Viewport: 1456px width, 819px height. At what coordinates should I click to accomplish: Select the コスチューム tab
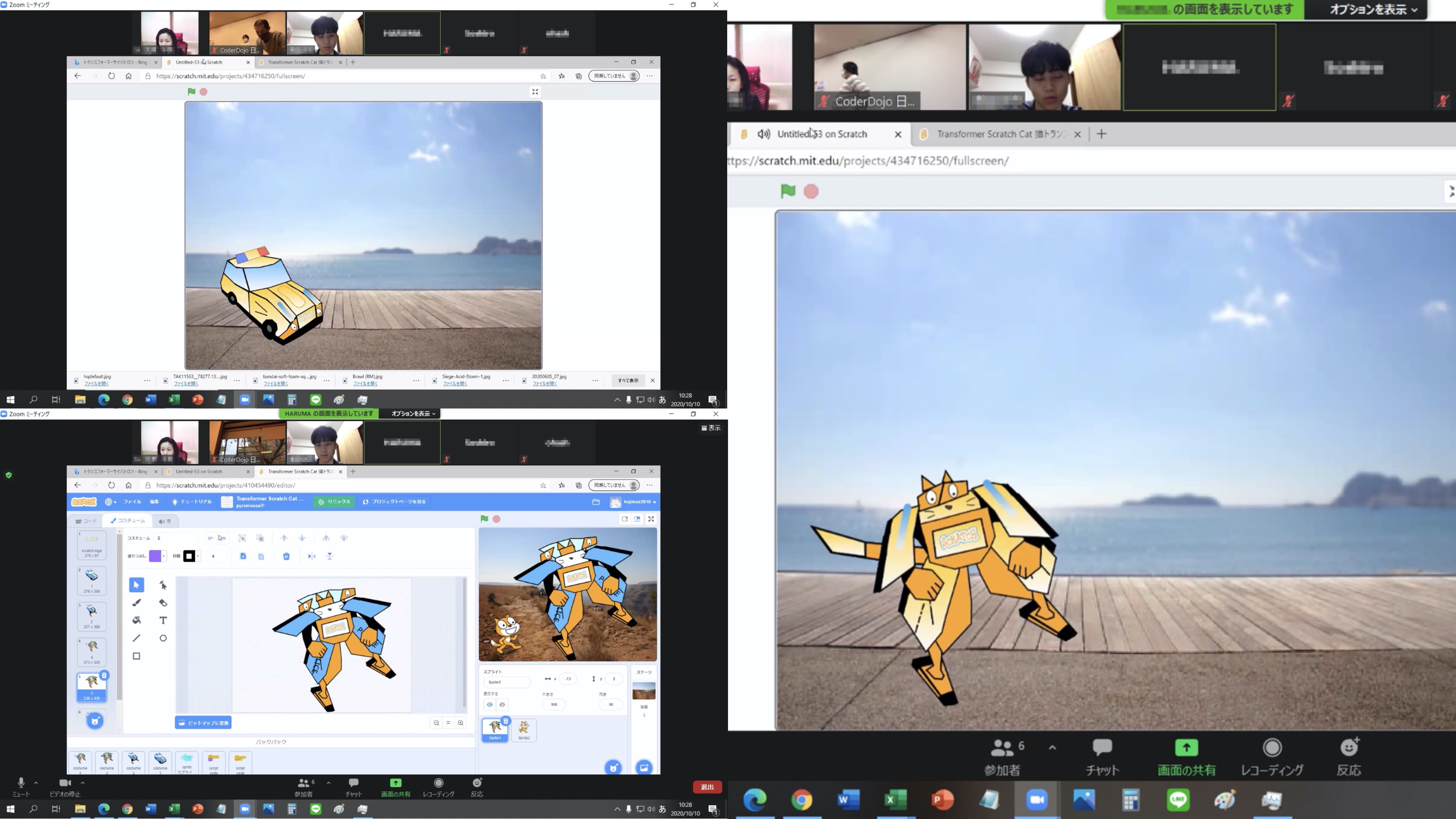128,521
